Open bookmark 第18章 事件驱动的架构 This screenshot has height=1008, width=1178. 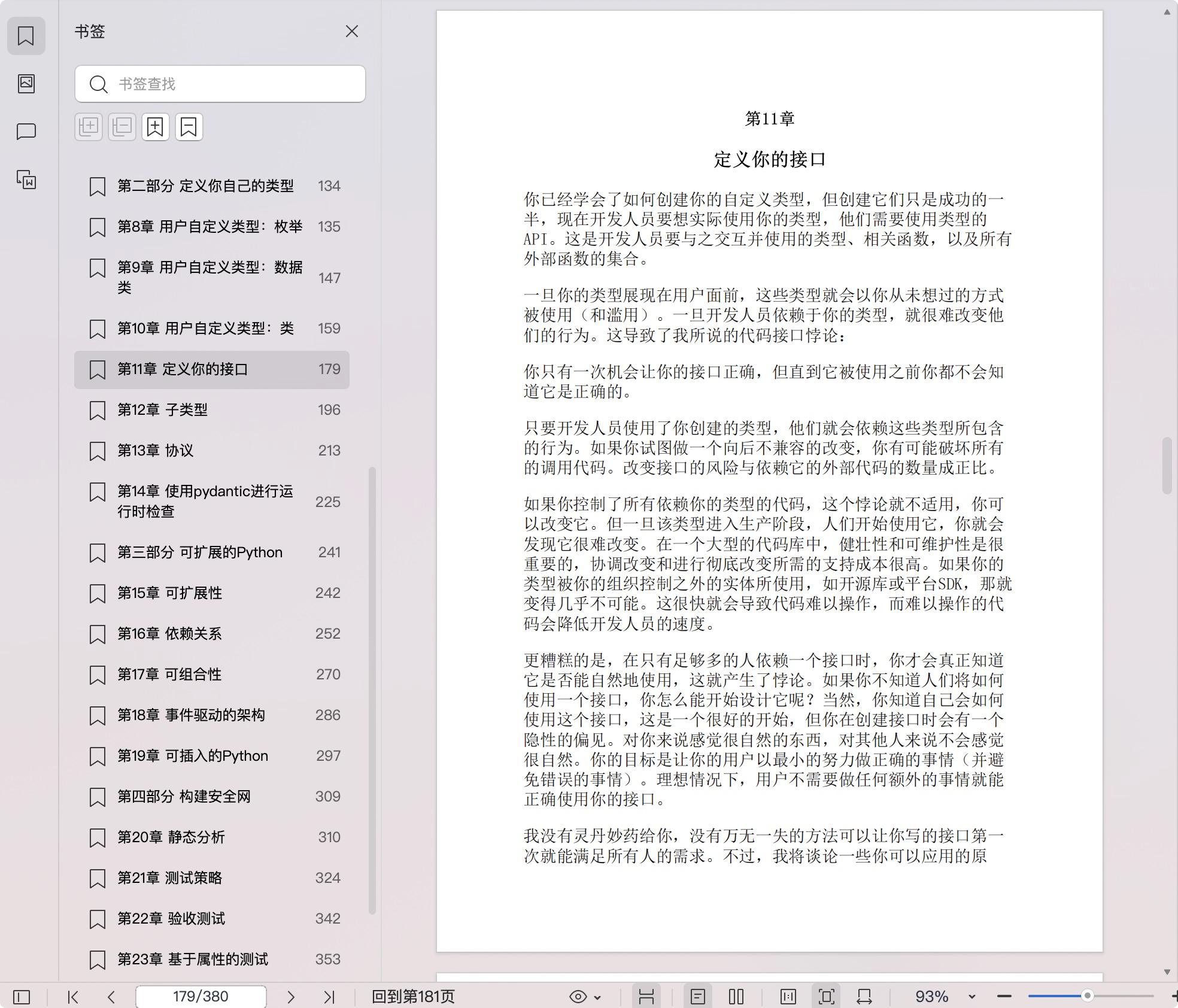pyautogui.click(x=212, y=715)
